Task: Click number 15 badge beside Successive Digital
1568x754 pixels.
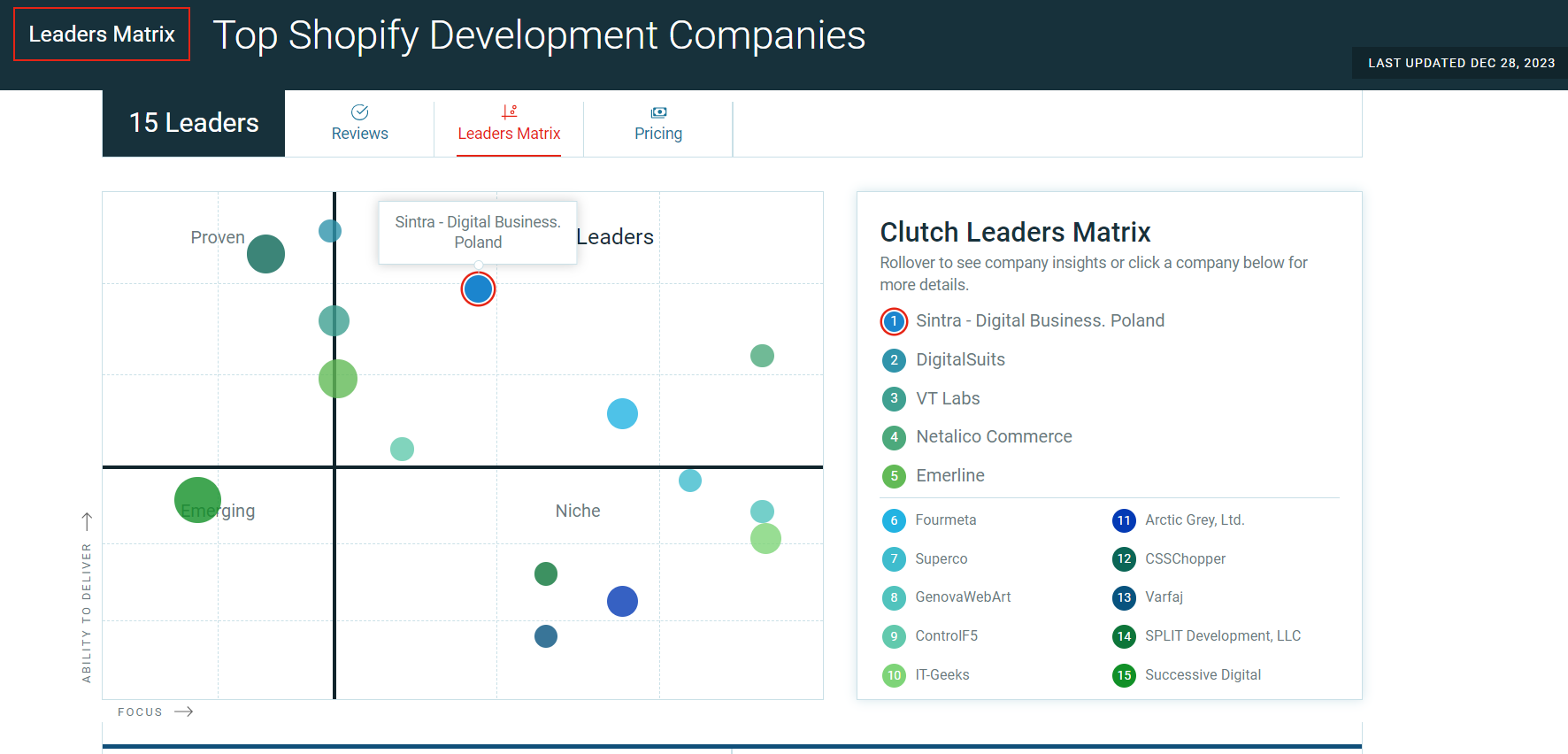Action: (1124, 675)
